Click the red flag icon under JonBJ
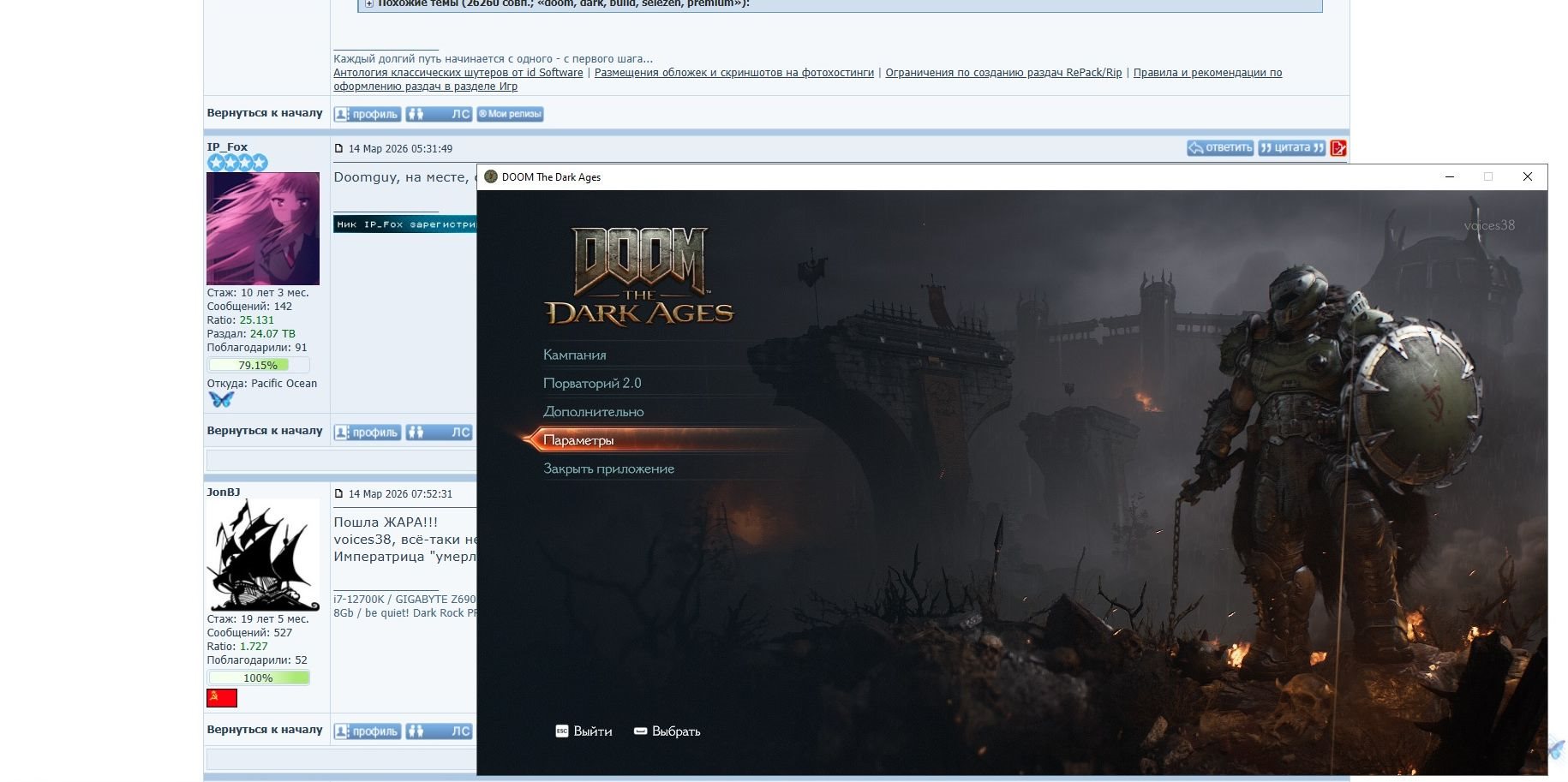Screen dimensions: 1568x782 [222, 698]
